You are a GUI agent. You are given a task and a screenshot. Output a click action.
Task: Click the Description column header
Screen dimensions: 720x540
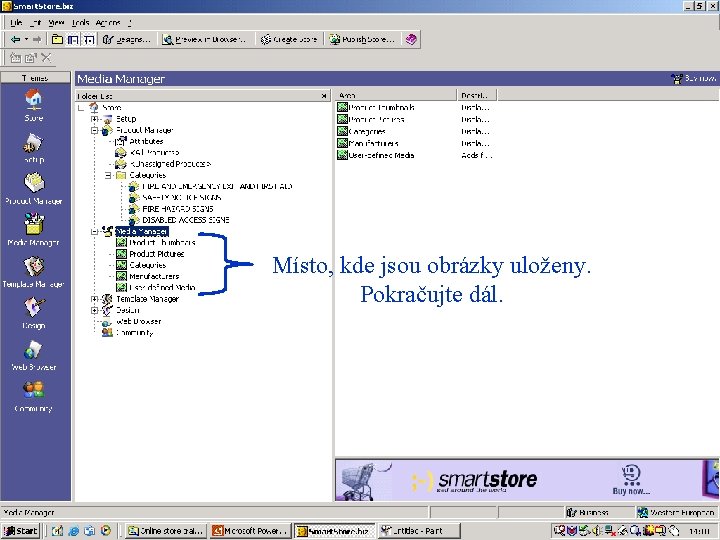point(478,96)
